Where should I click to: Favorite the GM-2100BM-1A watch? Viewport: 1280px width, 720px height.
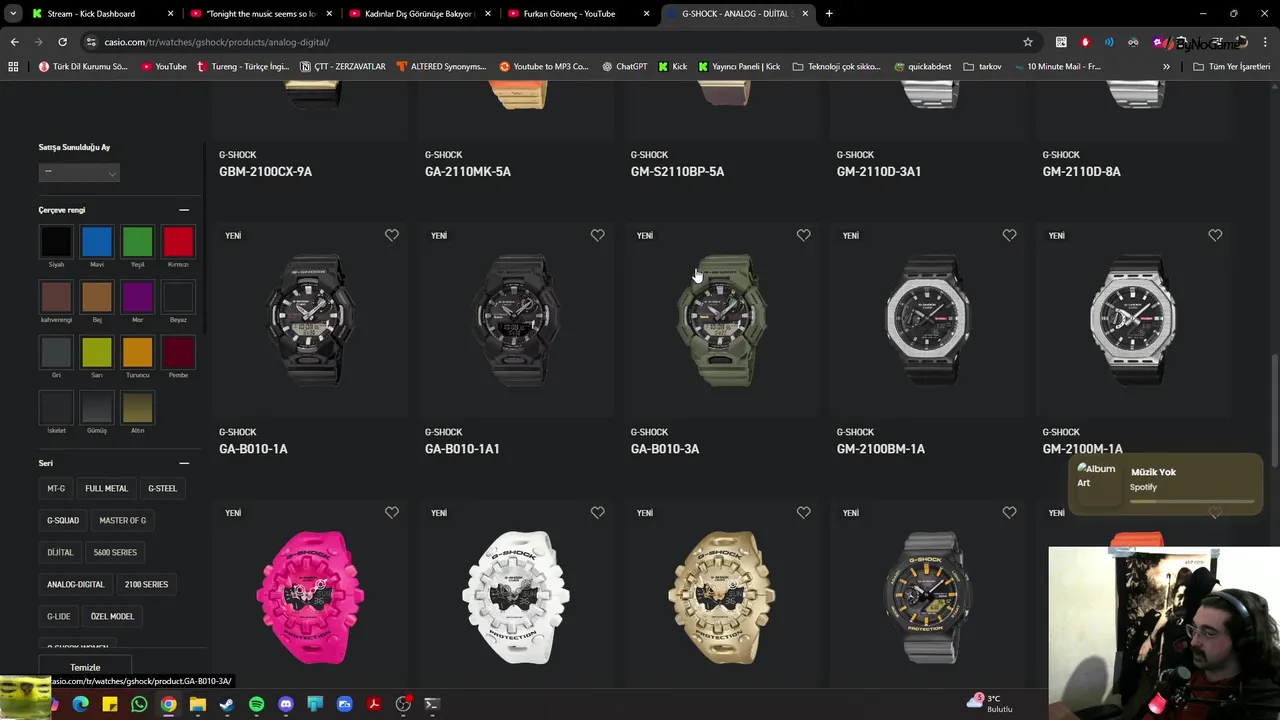click(1010, 235)
